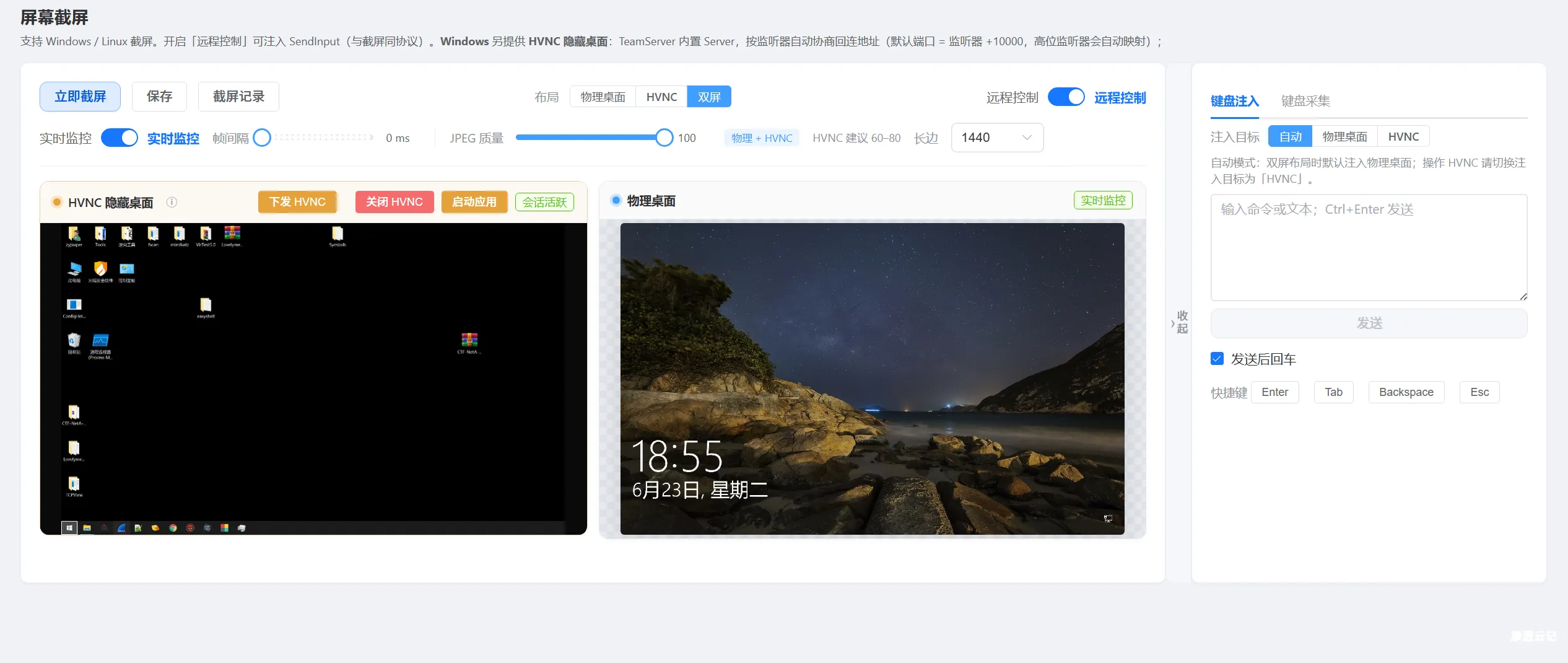Click the JPEG 质量 slider handle
Viewport: 1568px width, 663px height.
click(x=664, y=138)
